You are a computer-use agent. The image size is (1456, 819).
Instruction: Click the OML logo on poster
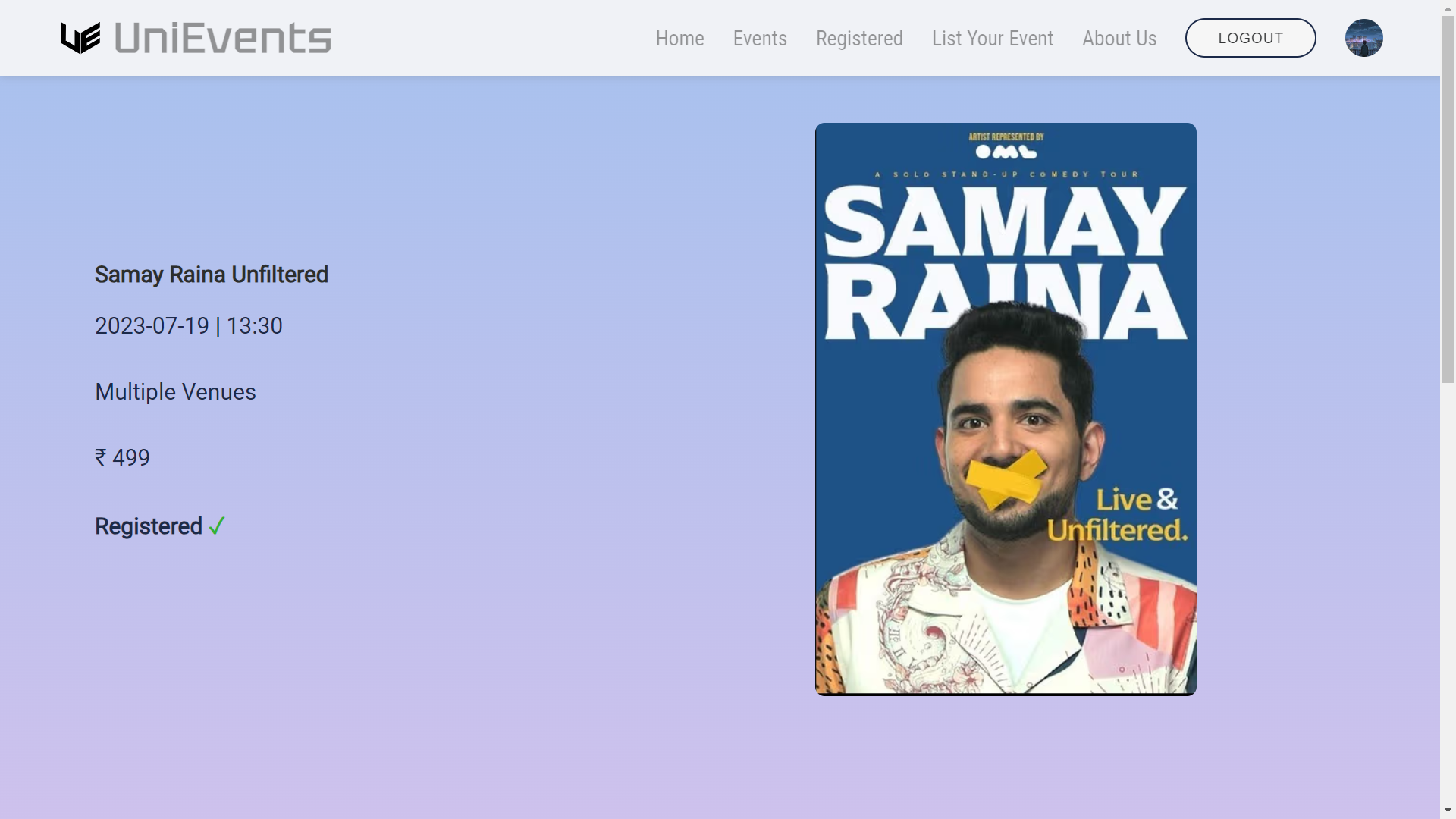click(x=1006, y=152)
